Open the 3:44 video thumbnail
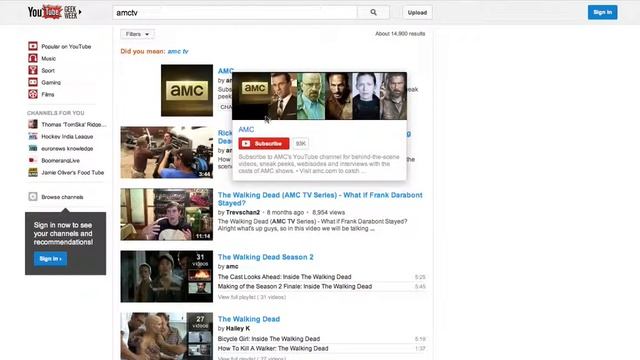The height and width of the screenshot is (360, 640). coord(167,152)
